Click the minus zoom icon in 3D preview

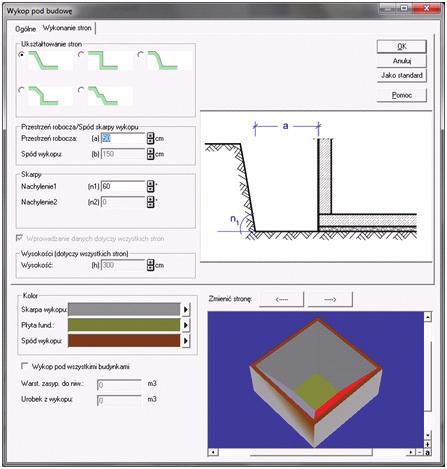click(x=420, y=452)
